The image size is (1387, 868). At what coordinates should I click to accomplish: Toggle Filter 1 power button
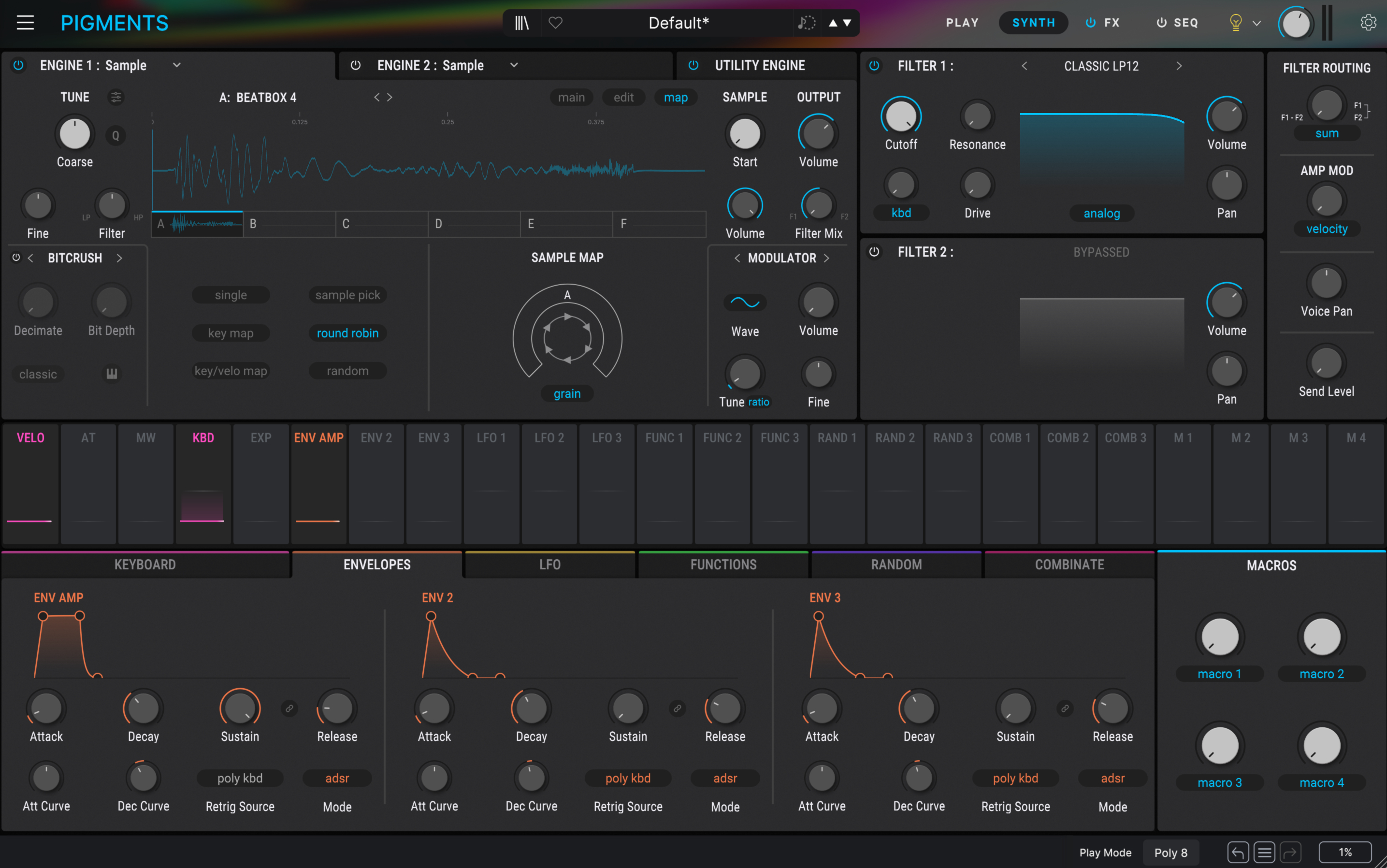point(874,66)
